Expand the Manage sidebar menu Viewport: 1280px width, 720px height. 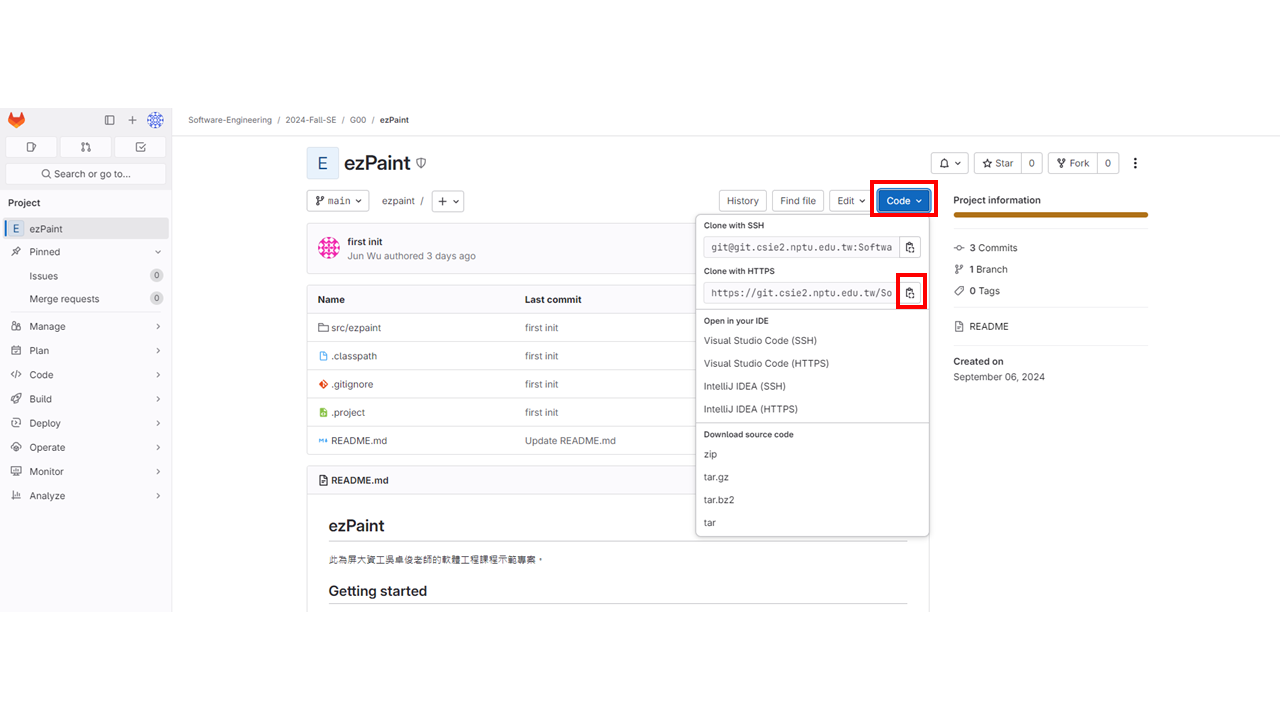(x=85, y=326)
